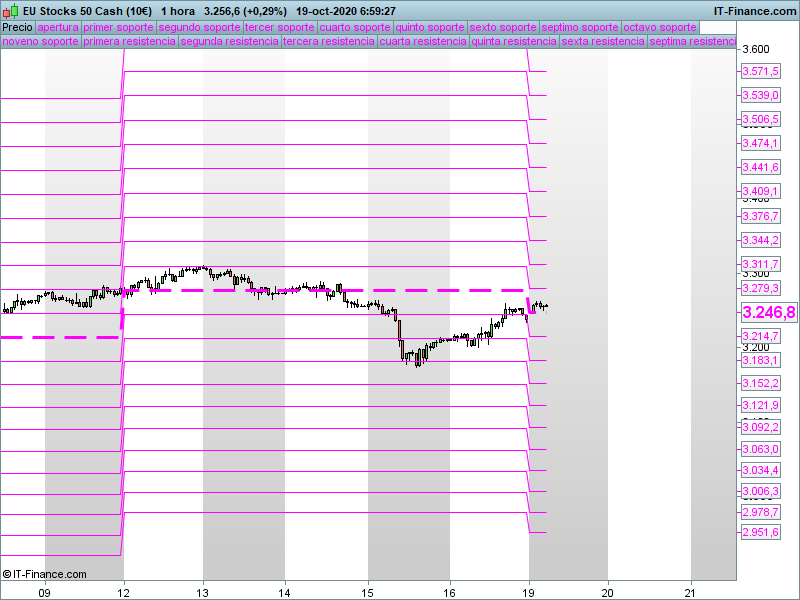Click the current price tag 3.246,8
The height and width of the screenshot is (600, 800).
pos(768,313)
